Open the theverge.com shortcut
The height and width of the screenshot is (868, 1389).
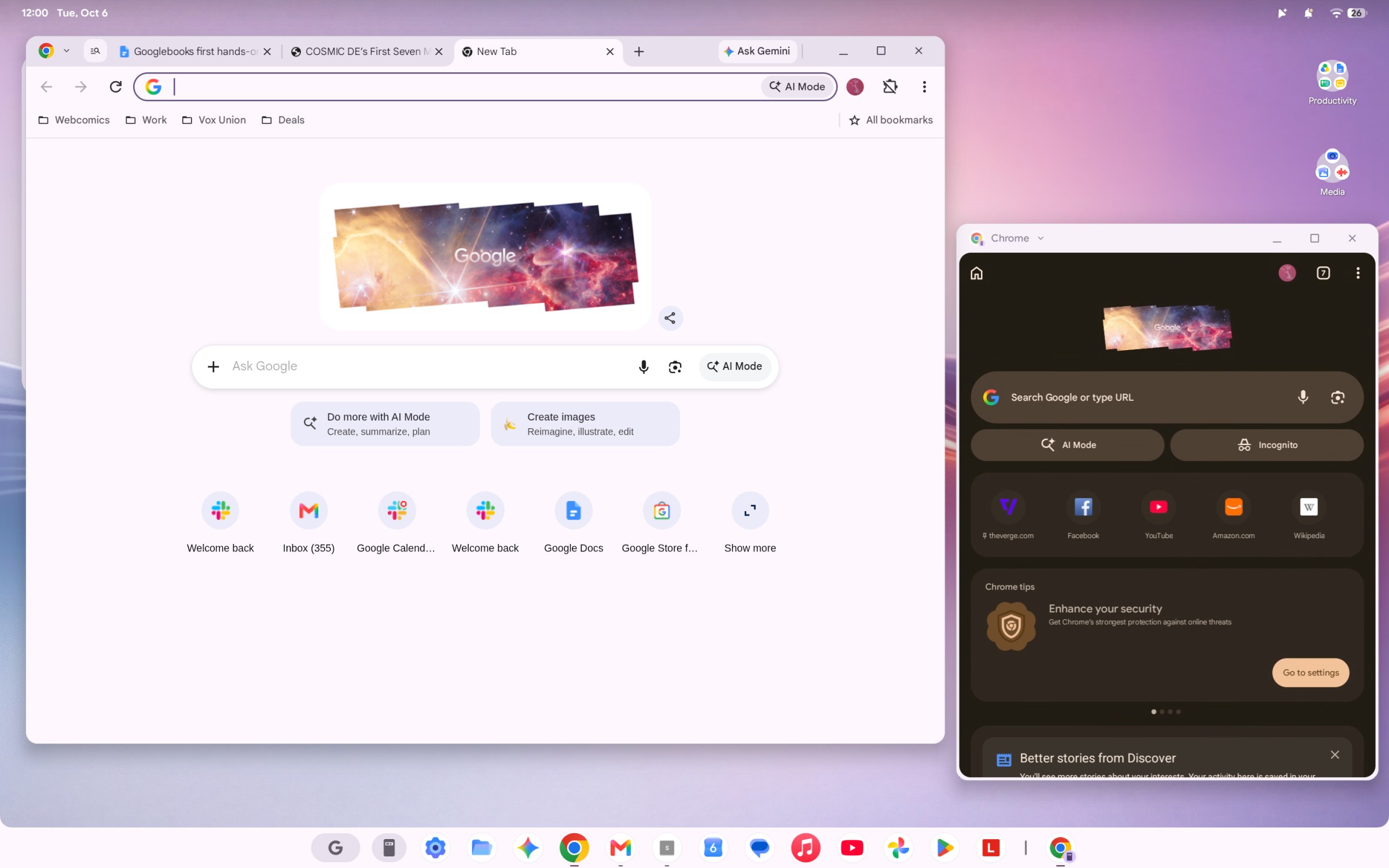coord(1008,514)
